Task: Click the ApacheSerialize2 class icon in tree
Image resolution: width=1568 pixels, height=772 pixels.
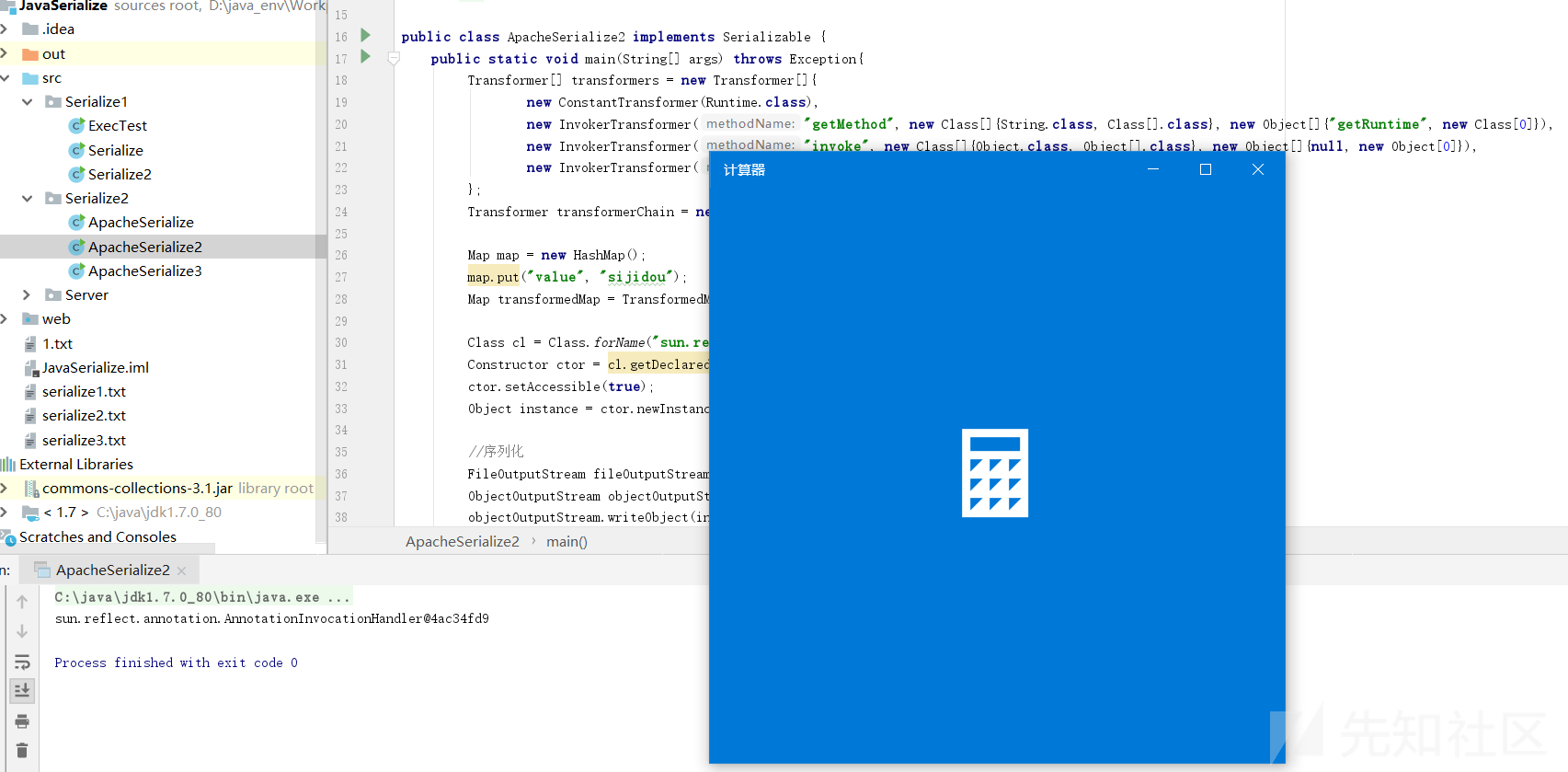Action: coord(77,247)
